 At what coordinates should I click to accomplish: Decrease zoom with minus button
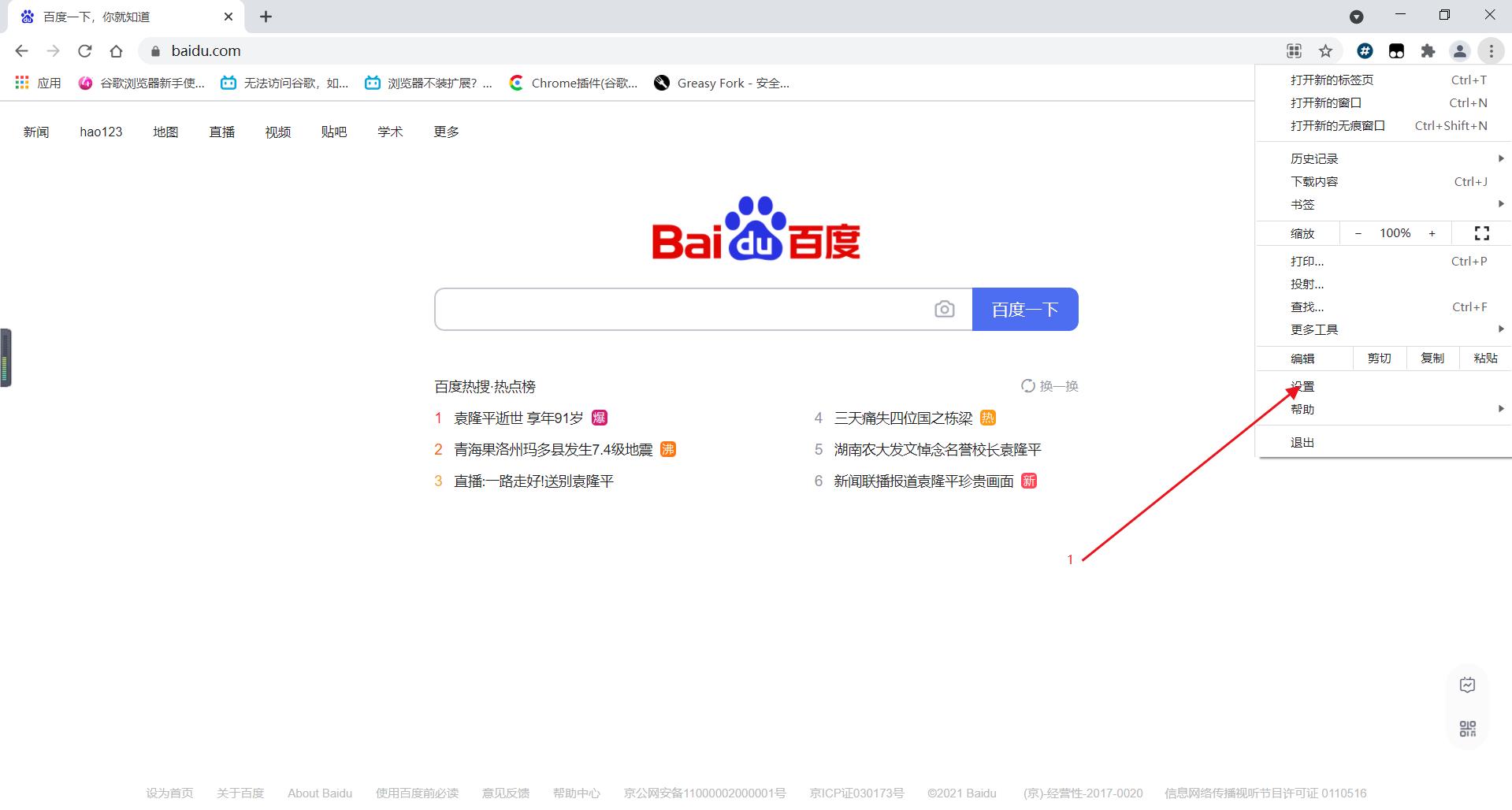click(x=1358, y=233)
